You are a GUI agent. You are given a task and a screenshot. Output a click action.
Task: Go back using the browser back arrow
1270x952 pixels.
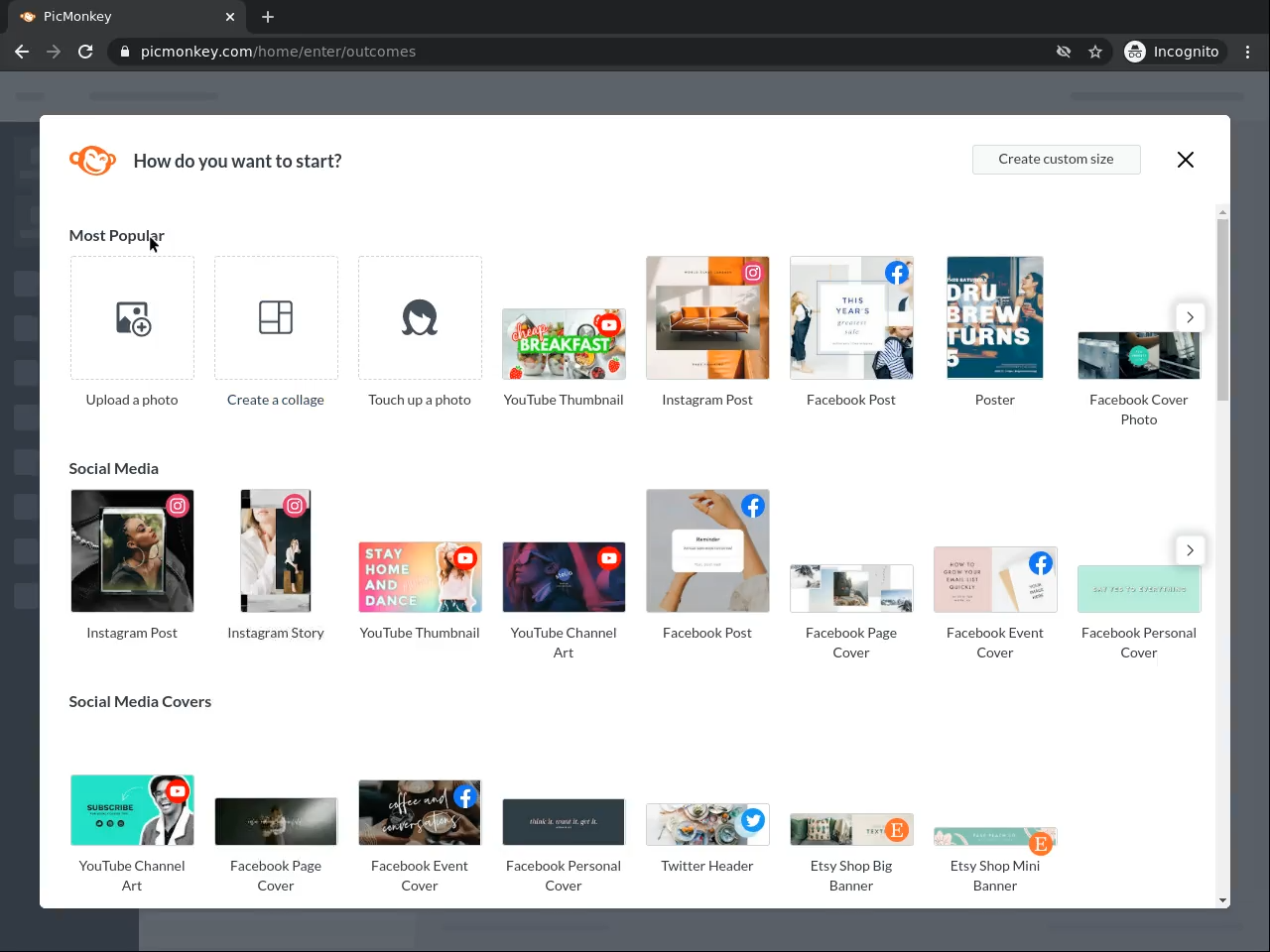coord(22,52)
